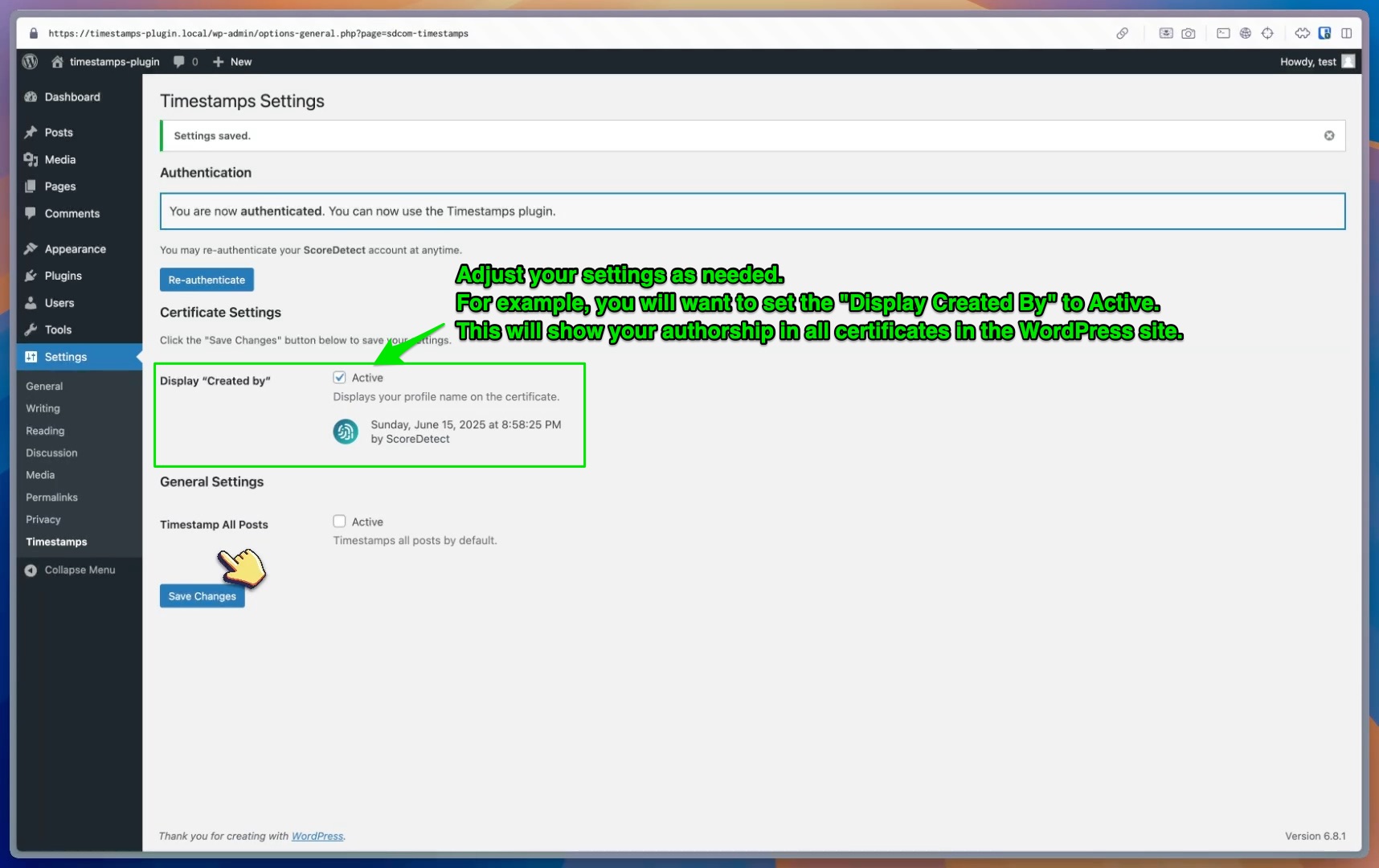Open the comments bubble in admin bar
1379x868 pixels.
pos(186,62)
